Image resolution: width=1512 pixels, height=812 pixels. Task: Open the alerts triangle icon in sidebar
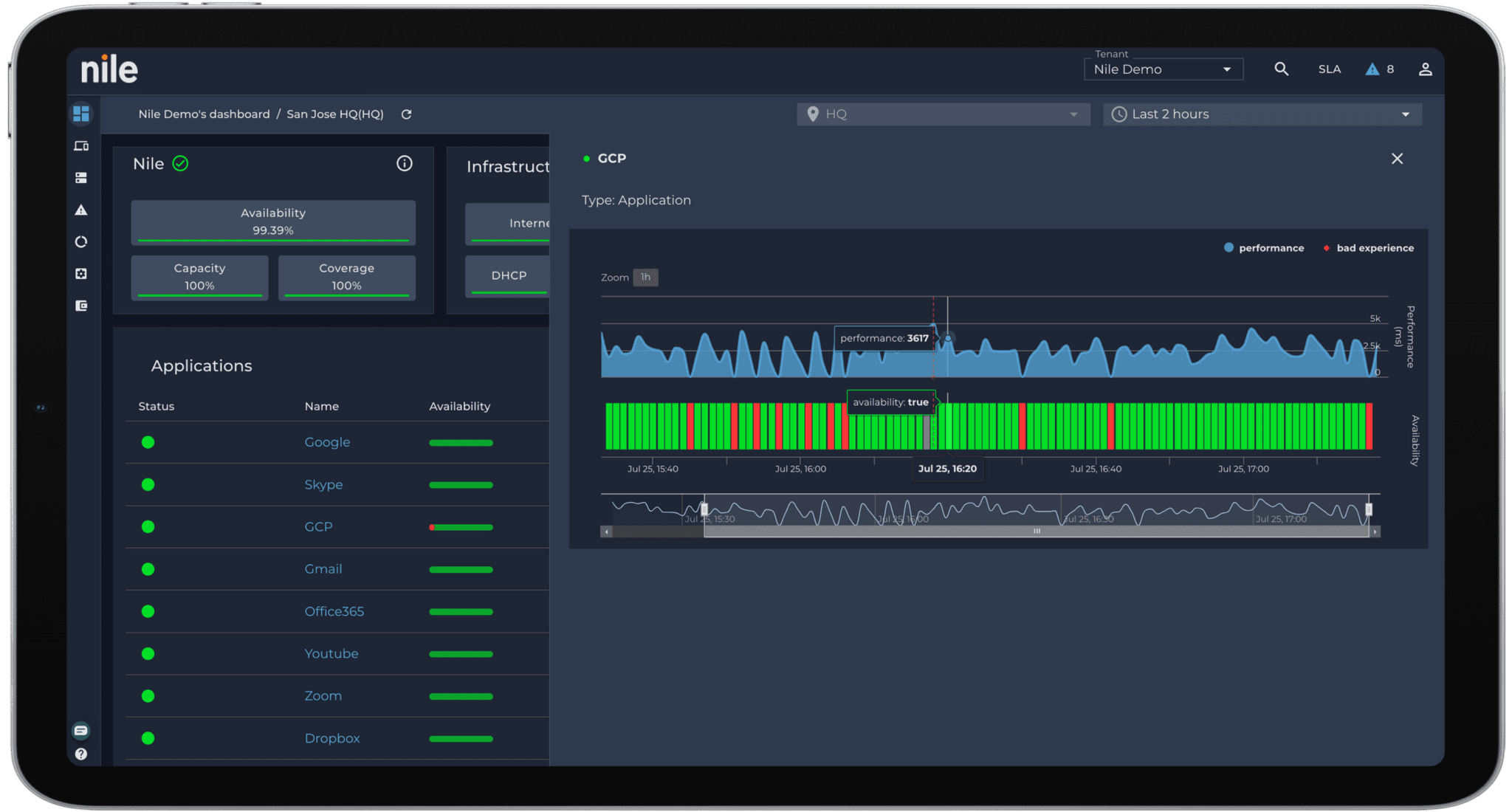click(x=81, y=210)
